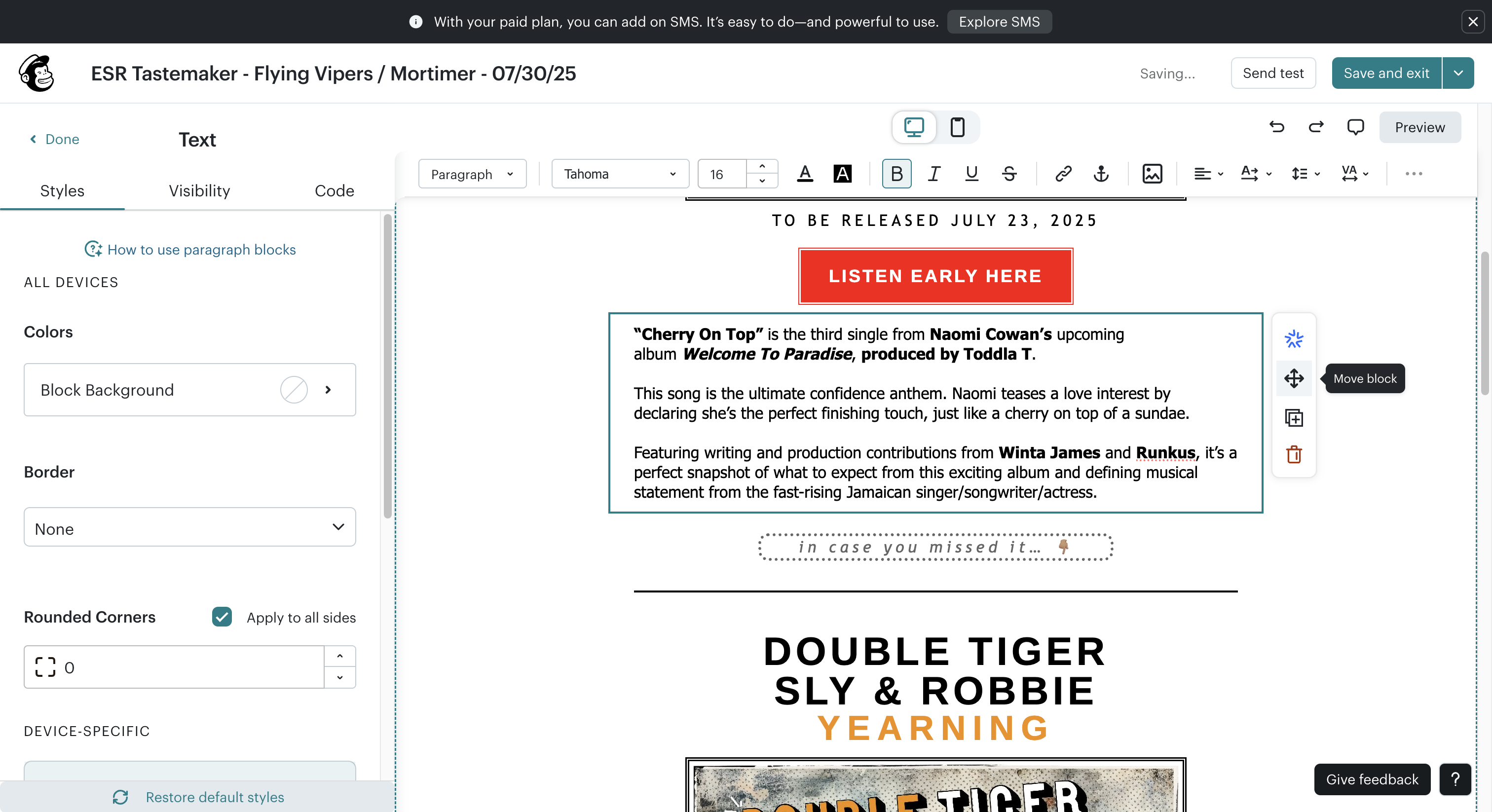Insert an image from the toolbar
The width and height of the screenshot is (1492, 812).
point(1152,174)
